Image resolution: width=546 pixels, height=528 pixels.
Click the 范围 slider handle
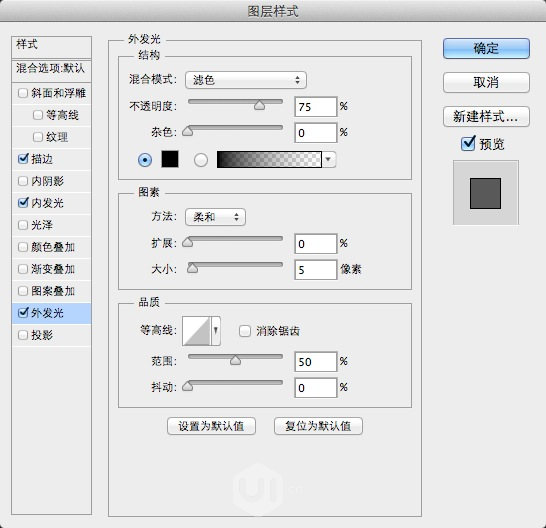pyautogui.click(x=235, y=360)
